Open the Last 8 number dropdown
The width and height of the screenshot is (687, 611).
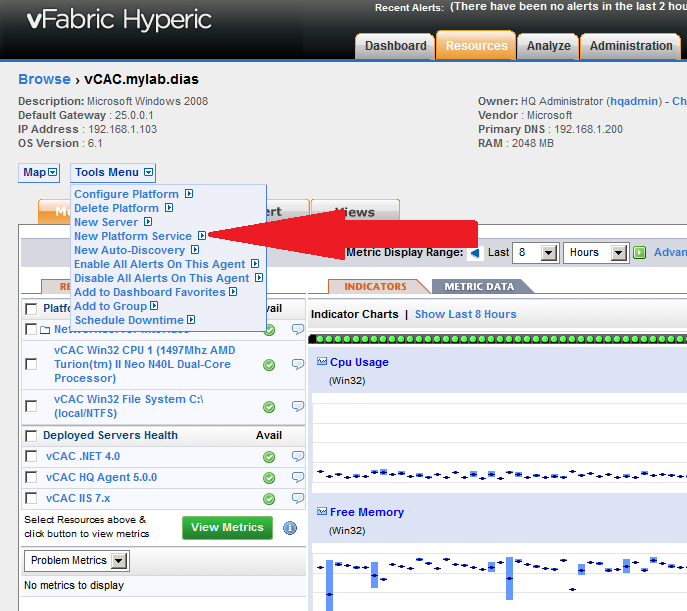[535, 253]
